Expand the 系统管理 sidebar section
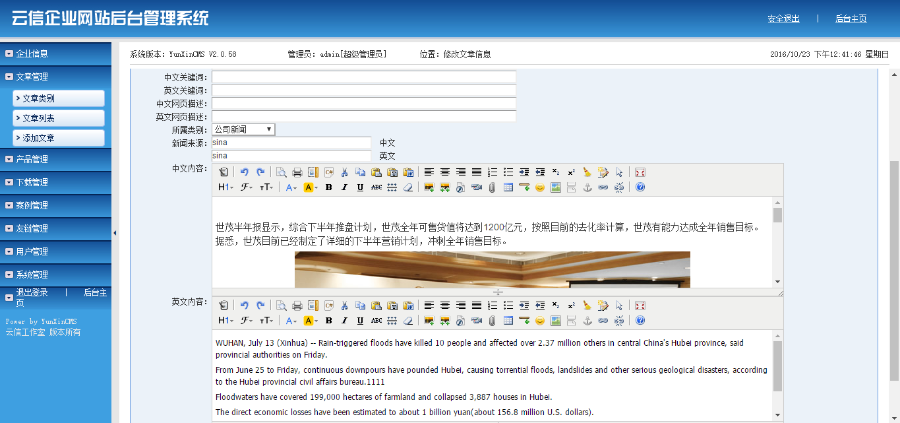 coord(56,274)
